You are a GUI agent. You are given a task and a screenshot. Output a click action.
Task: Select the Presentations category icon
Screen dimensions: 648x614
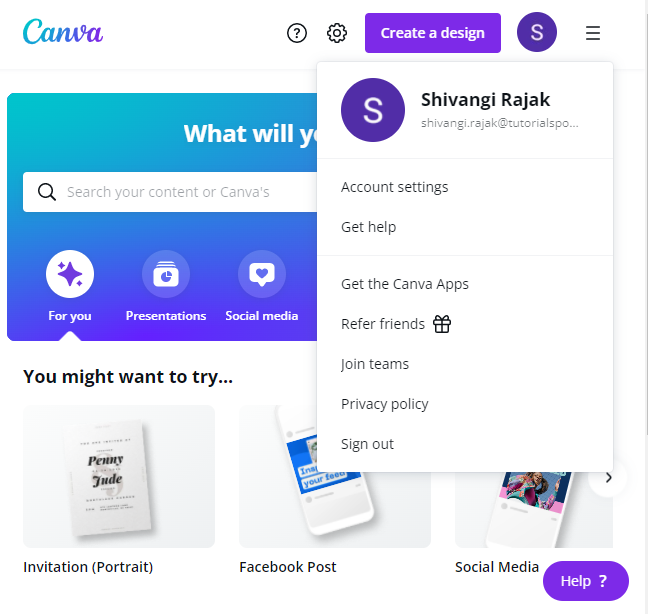pyautogui.click(x=166, y=274)
